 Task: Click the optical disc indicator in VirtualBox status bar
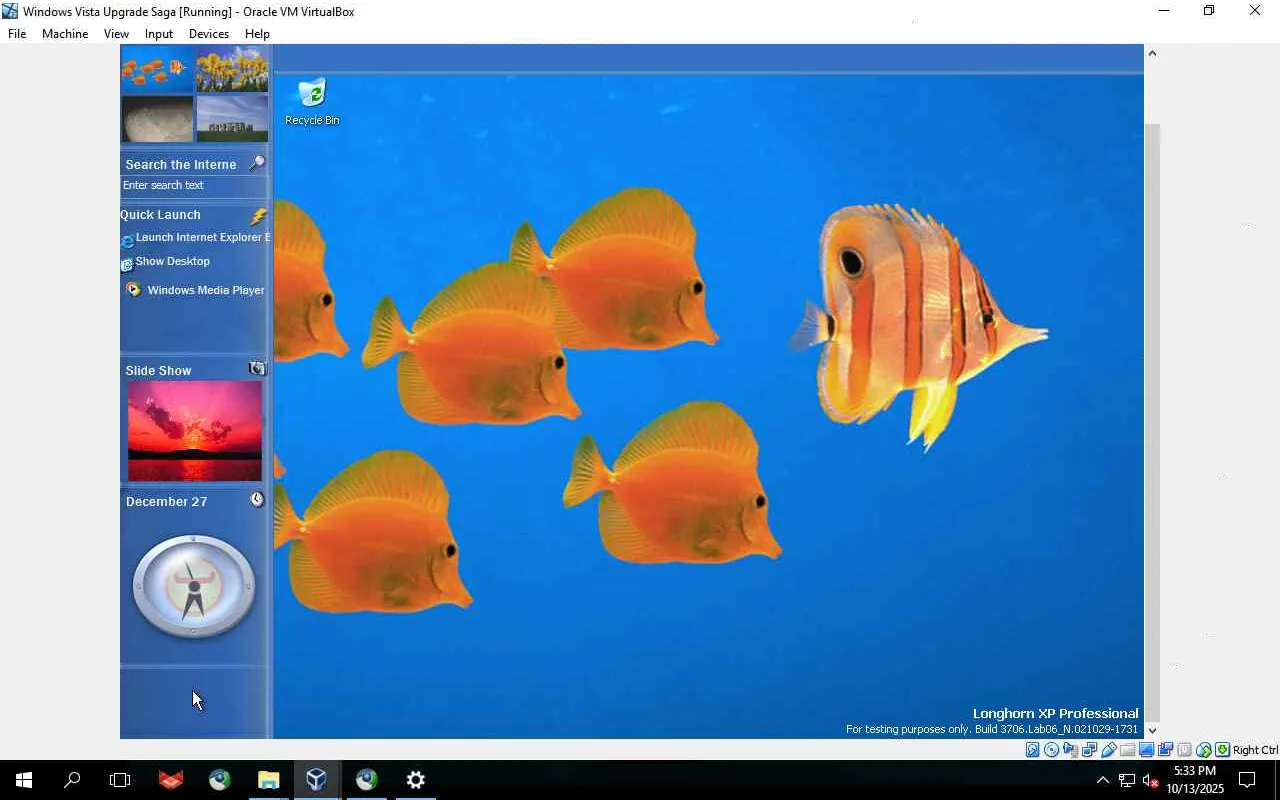point(1052,750)
